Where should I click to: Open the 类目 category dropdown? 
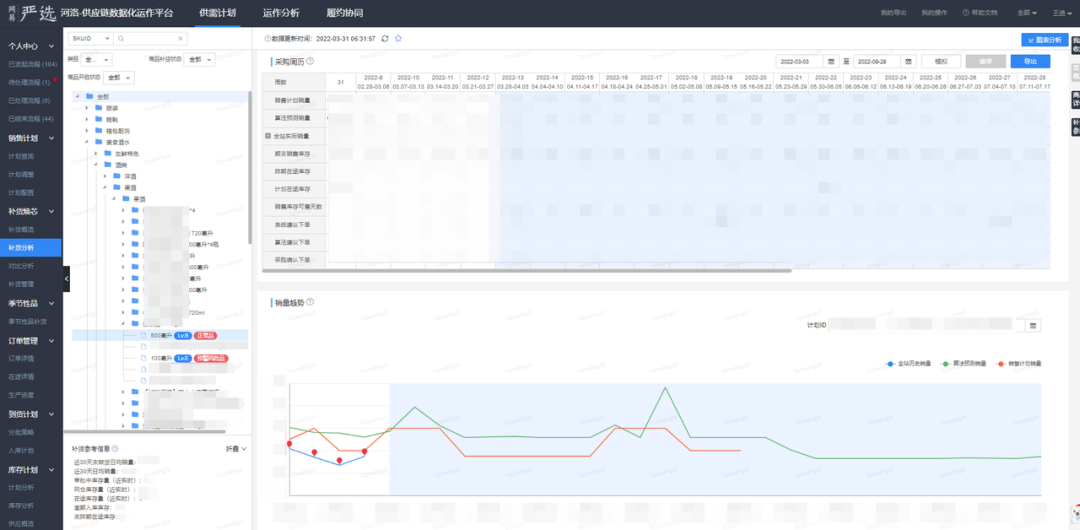96,59
